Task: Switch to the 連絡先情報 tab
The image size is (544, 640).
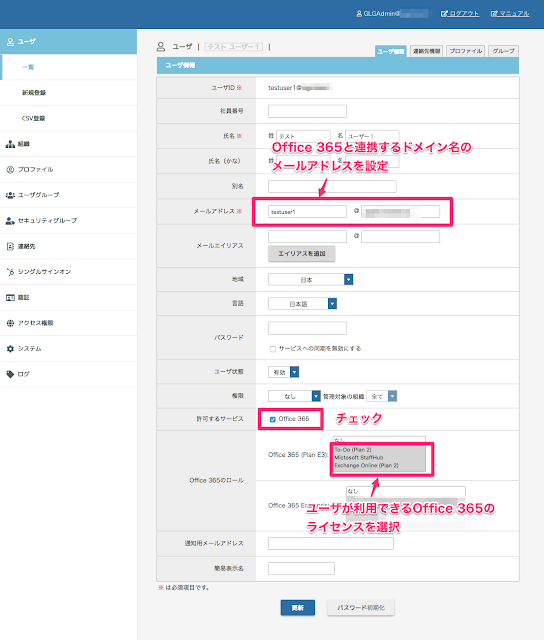Action: [426, 51]
